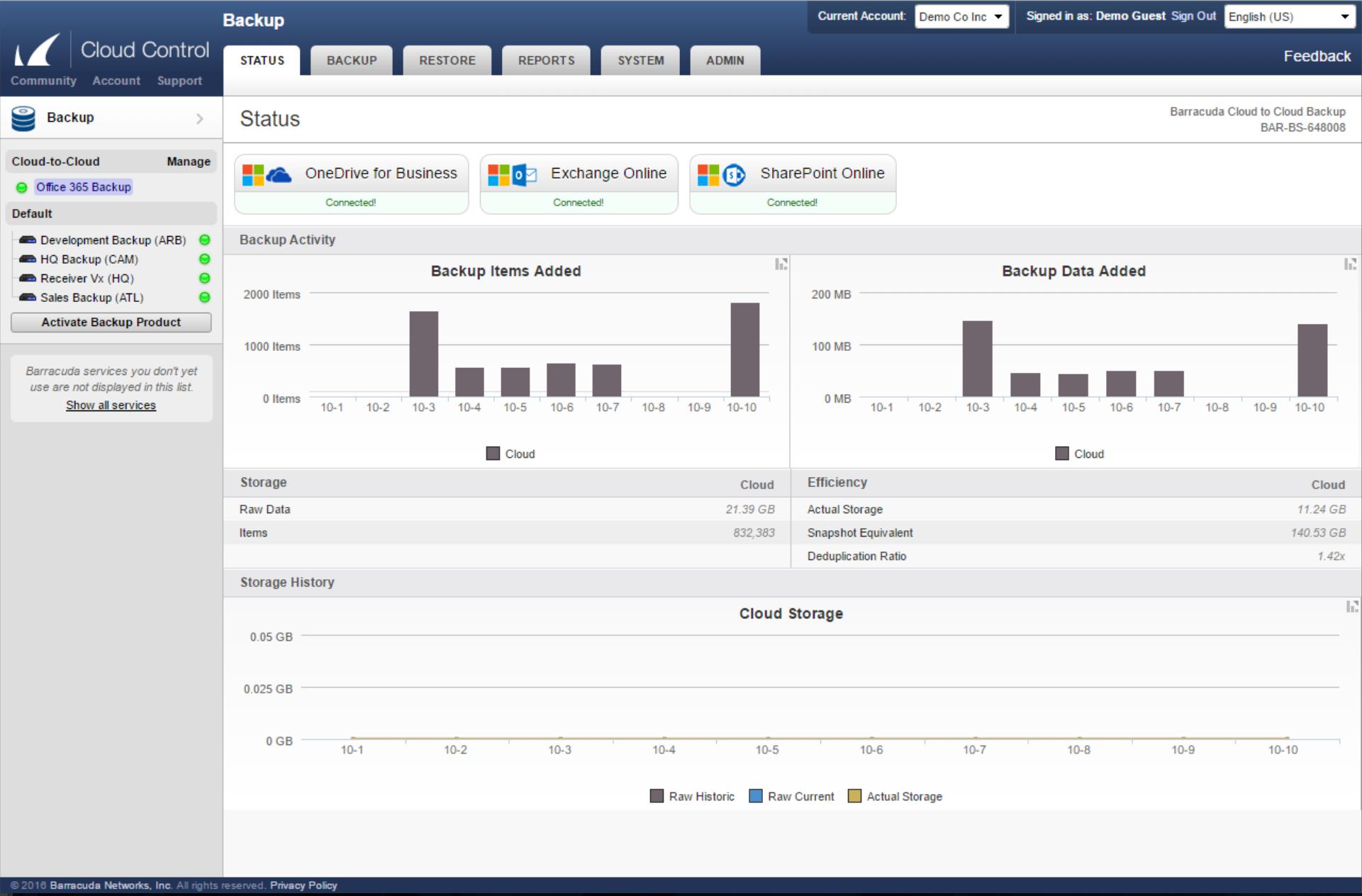Viewport: 1362px width, 896px height.
Task: Click the device icon beside Receiver Vx (HQ)
Action: pyautogui.click(x=28, y=279)
